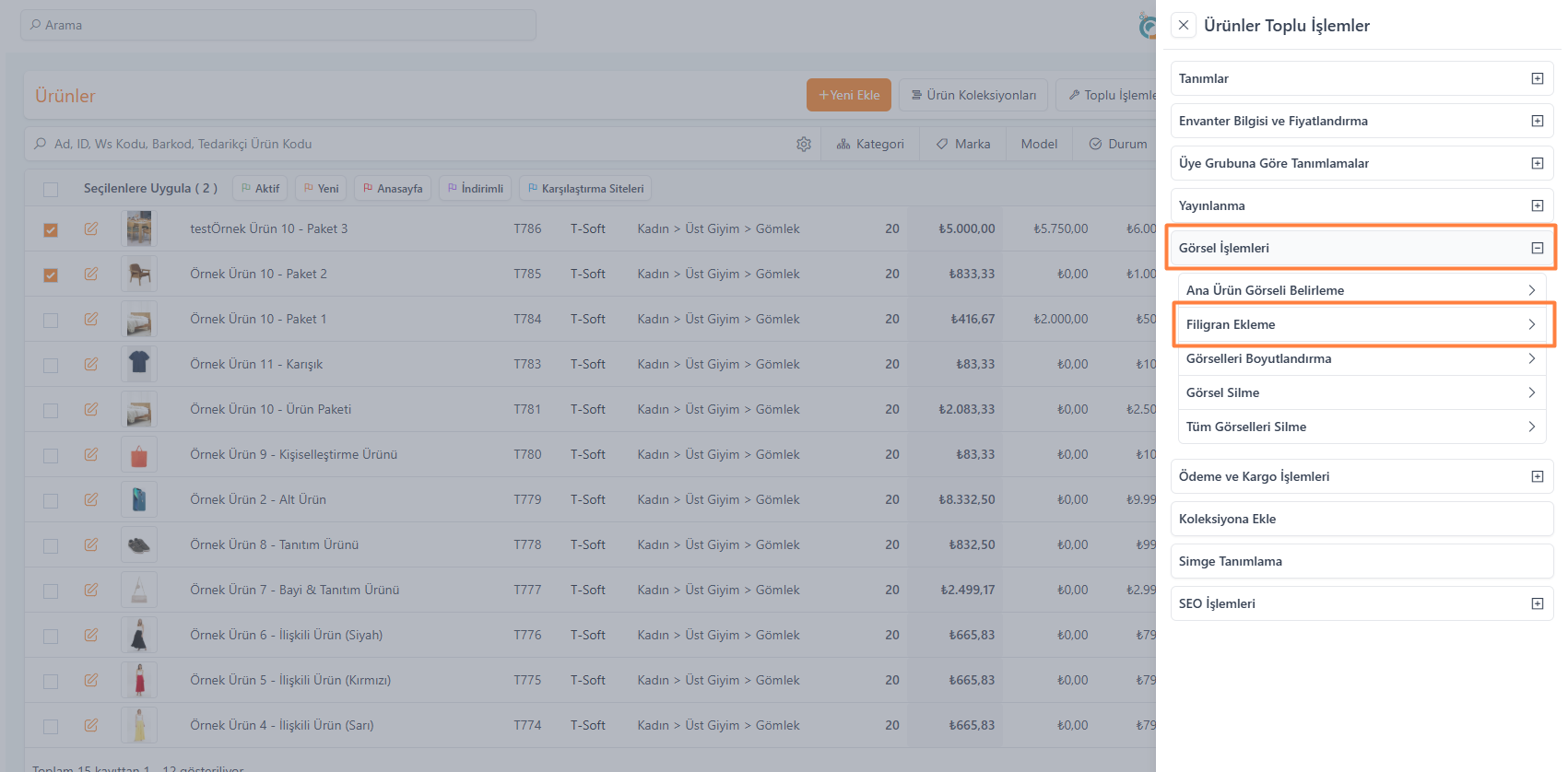Image resolution: width=1568 pixels, height=772 pixels.
Task: Uncheck the testÖrnek Ürün 10 - Paket 3 checkbox
Action: pos(51,230)
